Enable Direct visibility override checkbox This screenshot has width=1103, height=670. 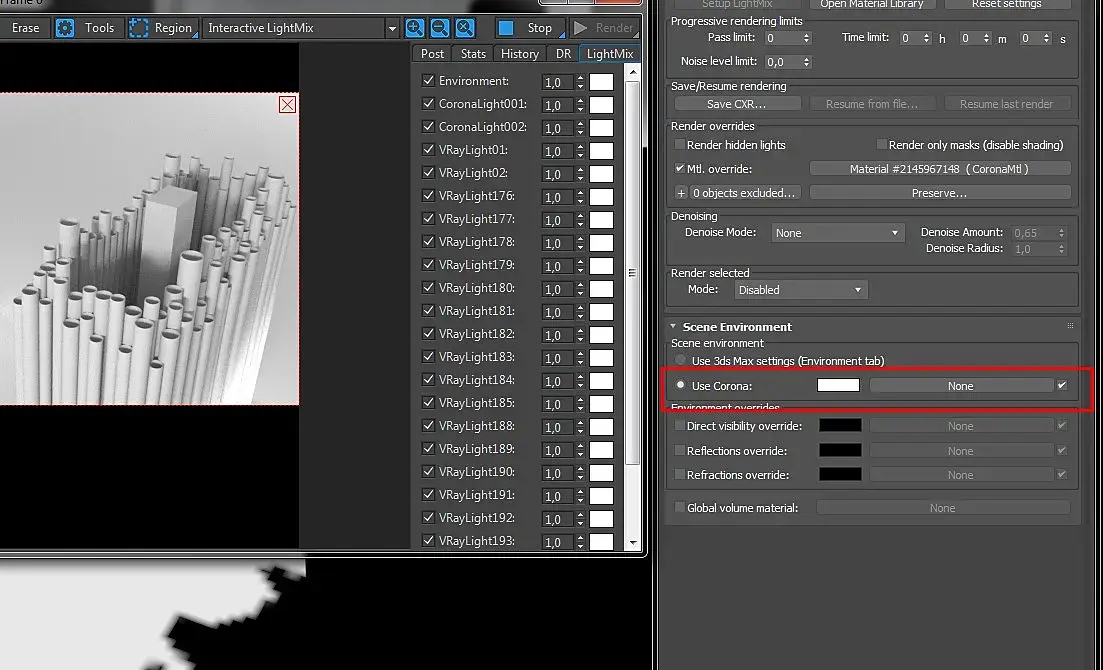click(680, 426)
